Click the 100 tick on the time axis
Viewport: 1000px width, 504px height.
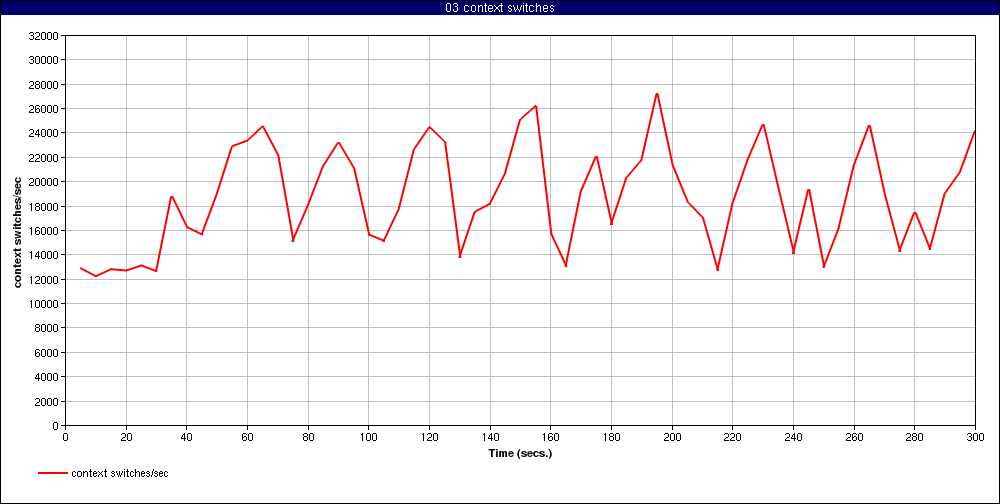pos(369,438)
